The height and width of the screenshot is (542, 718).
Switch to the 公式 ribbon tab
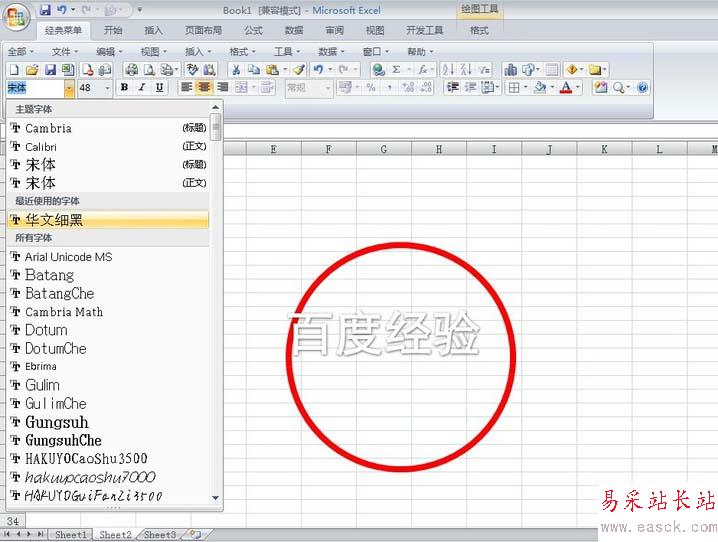click(x=253, y=31)
